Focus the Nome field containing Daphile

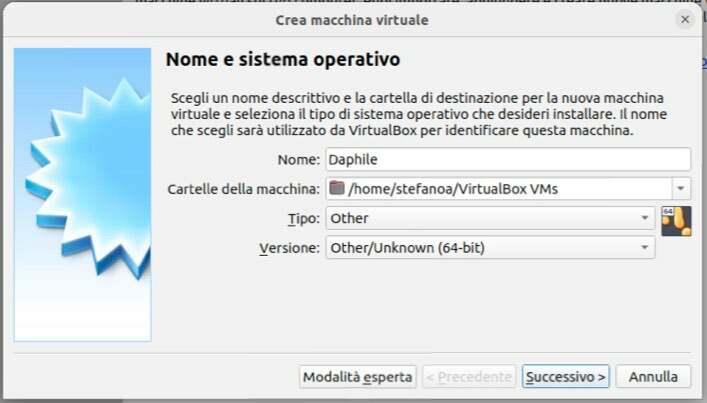coord(508,159)
